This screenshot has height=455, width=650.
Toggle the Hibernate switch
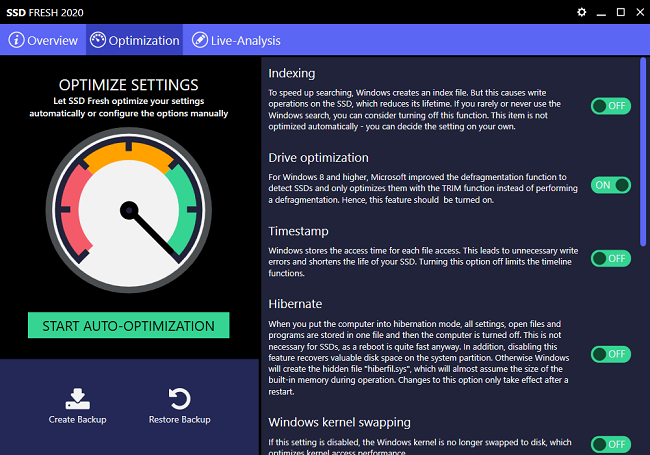(x=611, y=354)
